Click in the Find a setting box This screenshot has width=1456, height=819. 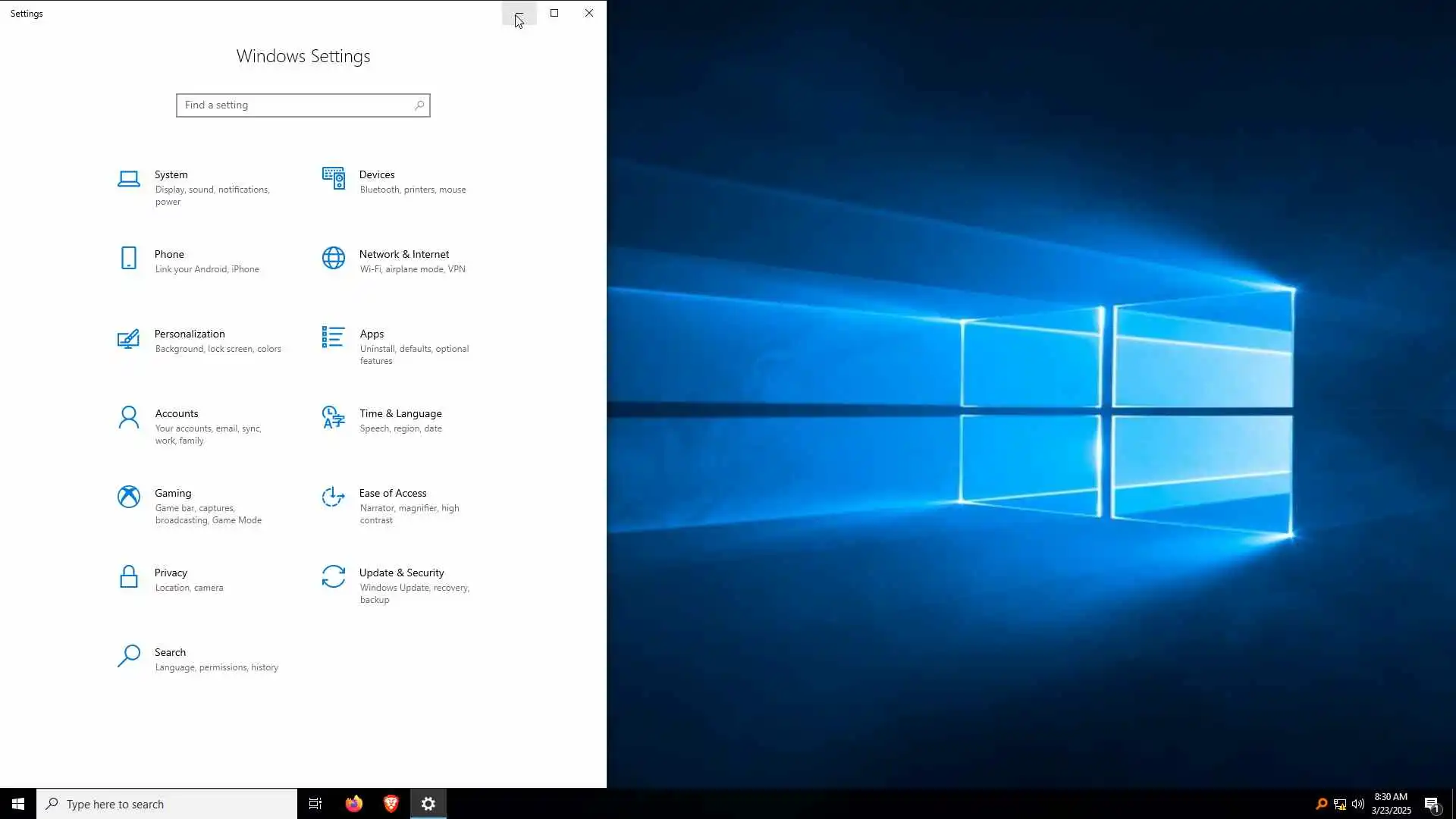296,105
